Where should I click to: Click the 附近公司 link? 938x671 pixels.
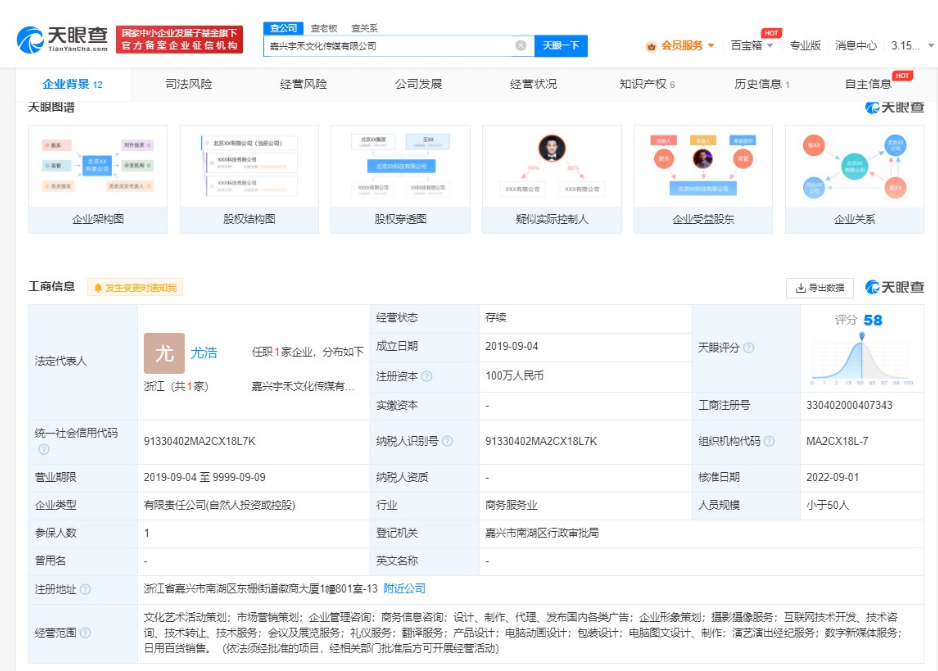pos(404,588)
